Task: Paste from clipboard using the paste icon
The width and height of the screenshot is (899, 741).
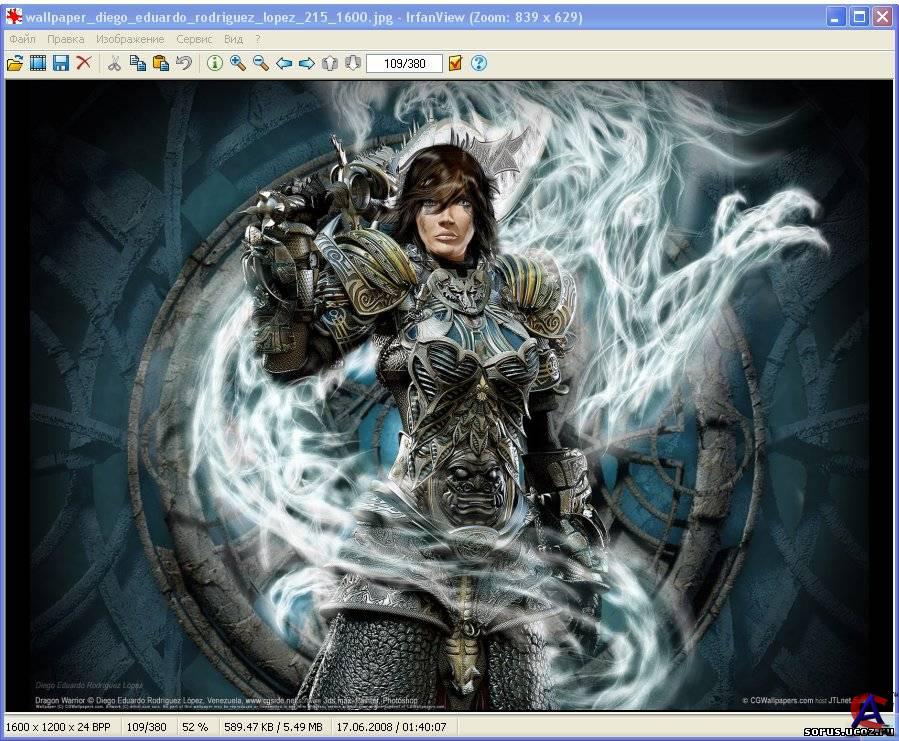Action: point(160,63)
